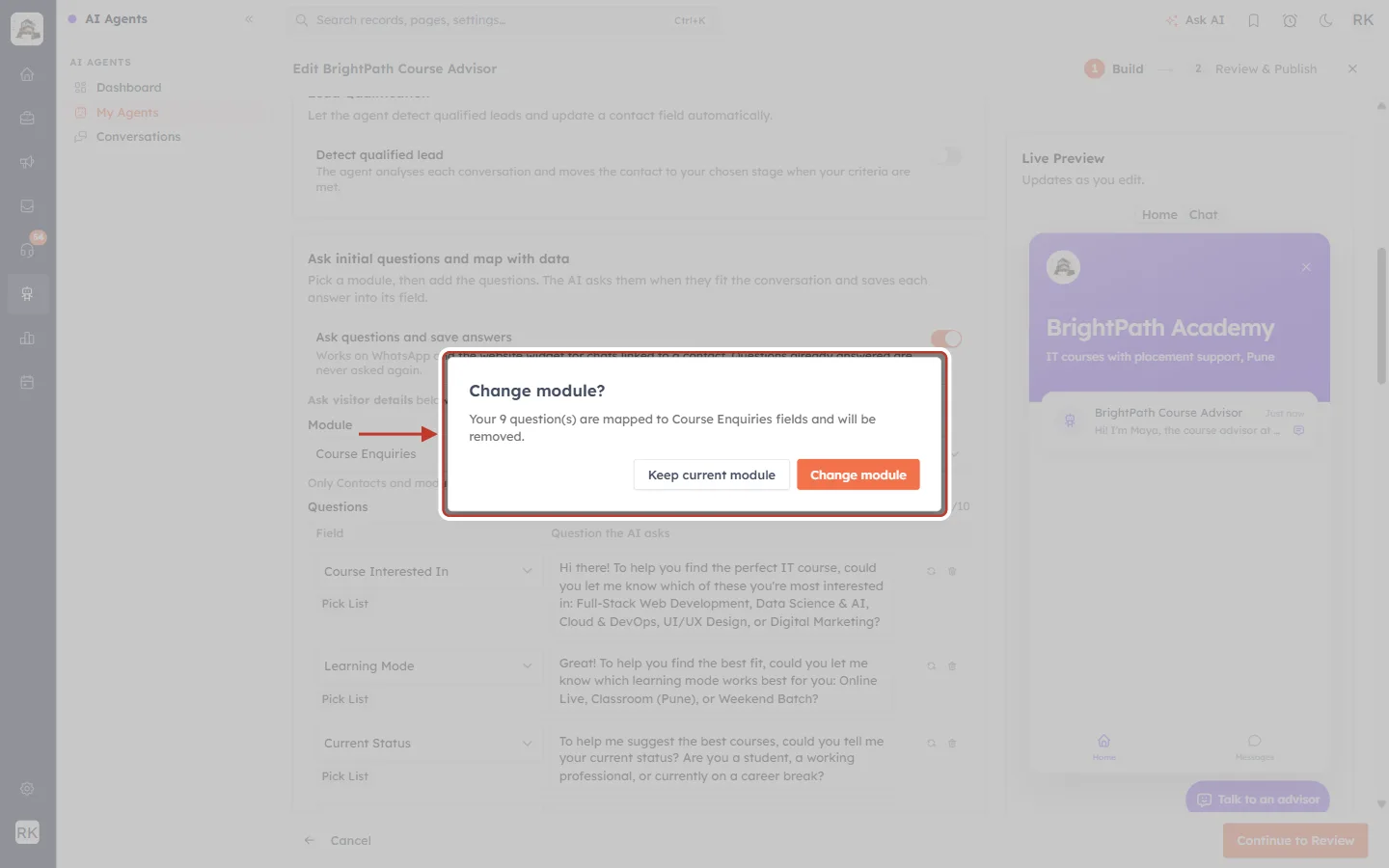
Task: Open the RK profile menu in the top bar
Action: (1362, 20)
